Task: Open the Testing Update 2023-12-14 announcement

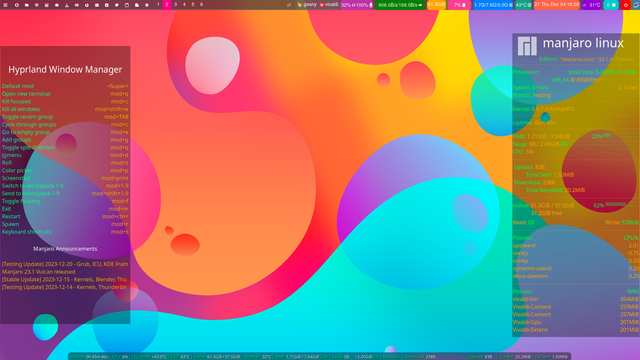Action: click(x=64, y=287)
